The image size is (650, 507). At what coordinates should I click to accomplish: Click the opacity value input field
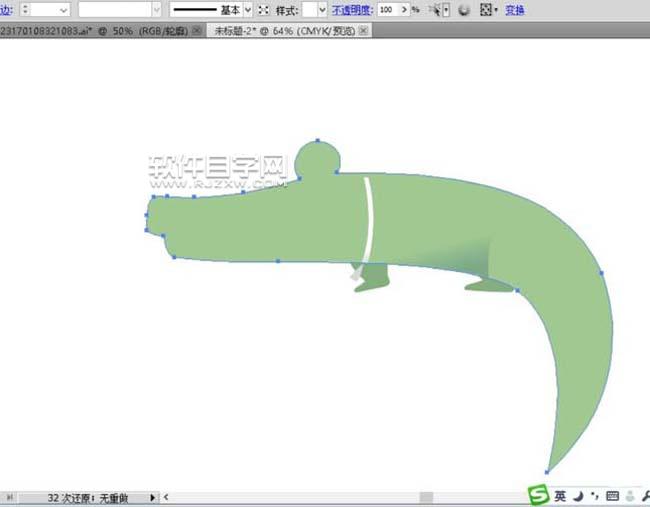(386, 9)
